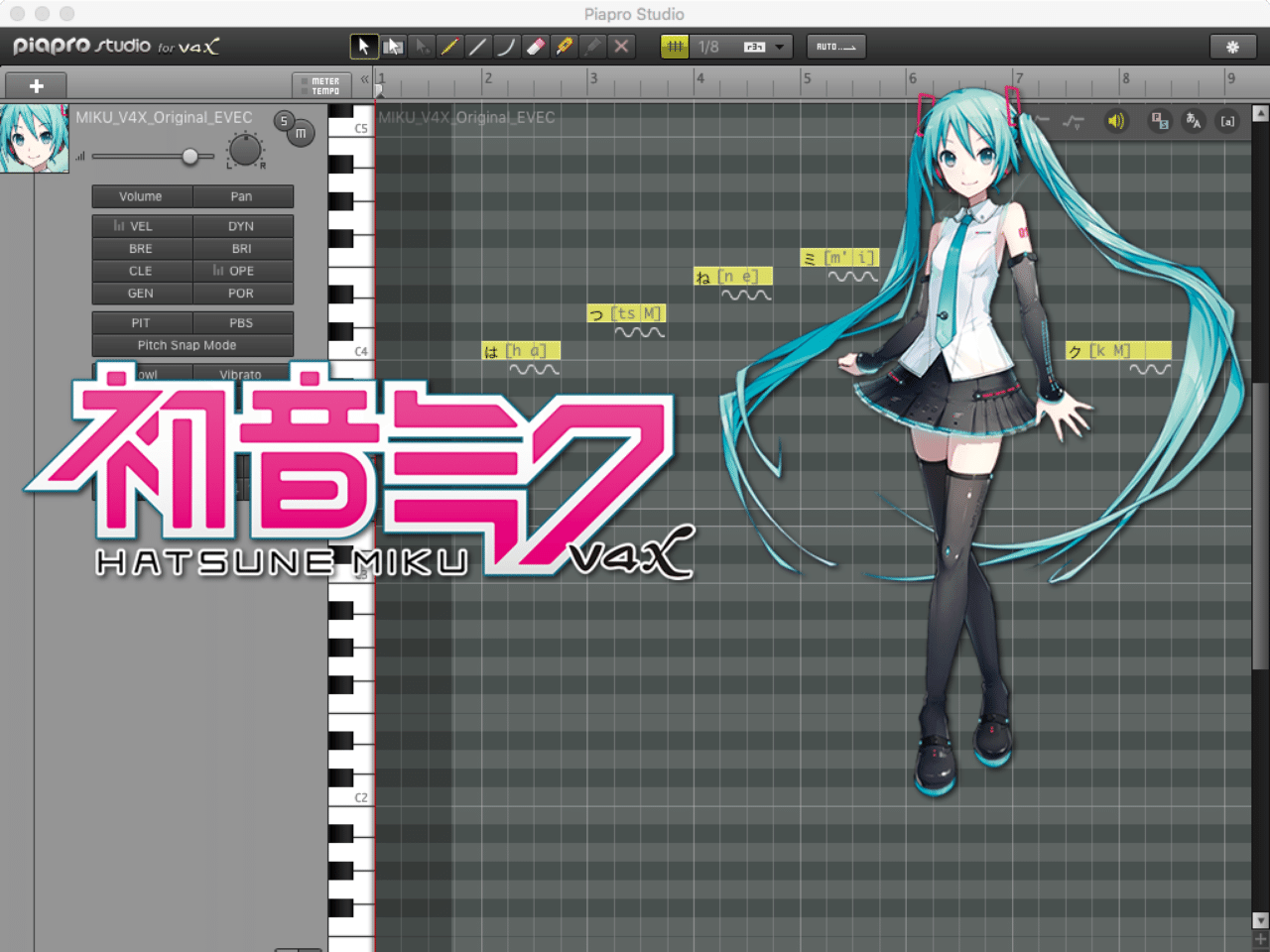Open the 1/8 quantize dropdown

click(741, 47)
